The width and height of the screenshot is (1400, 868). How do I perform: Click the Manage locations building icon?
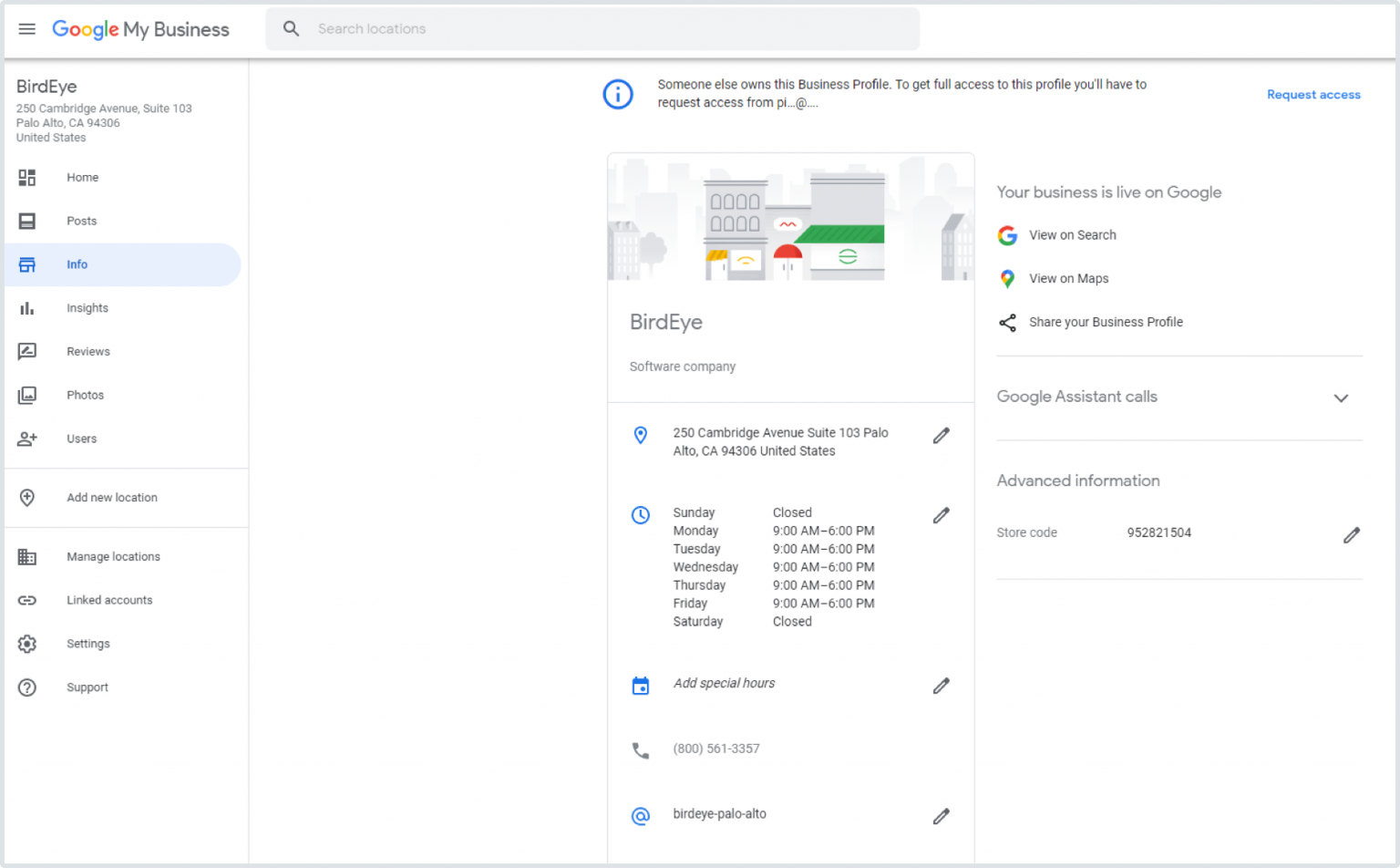pos(27,556)
